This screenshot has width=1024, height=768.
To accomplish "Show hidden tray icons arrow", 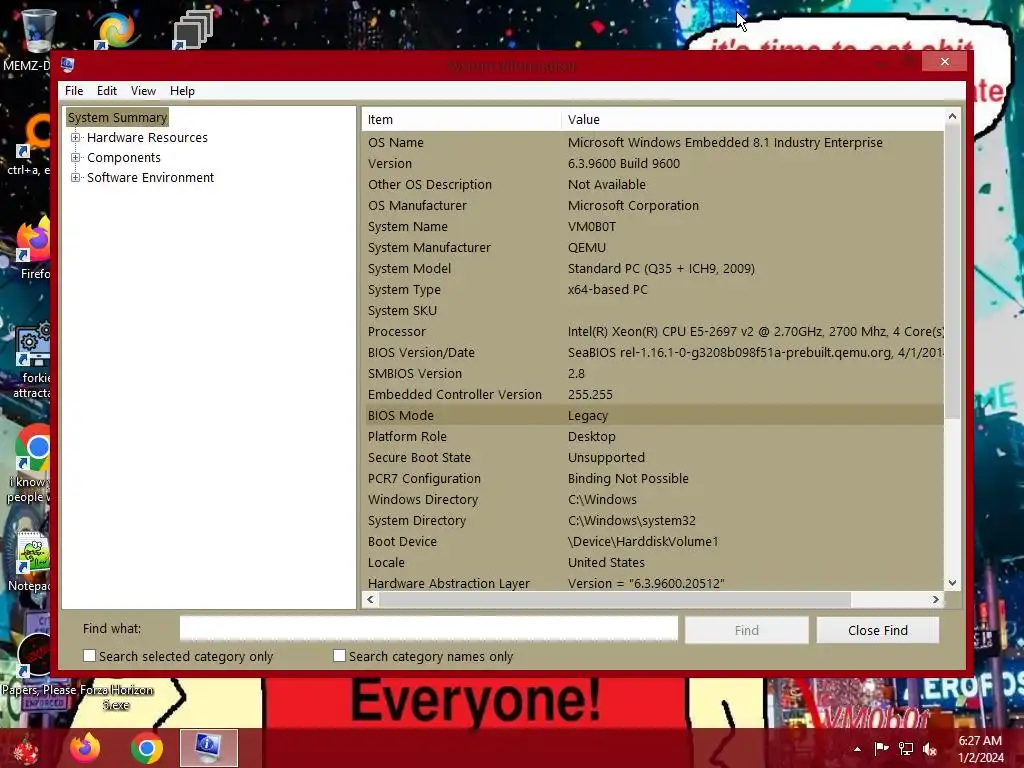I will click(857, 749).
